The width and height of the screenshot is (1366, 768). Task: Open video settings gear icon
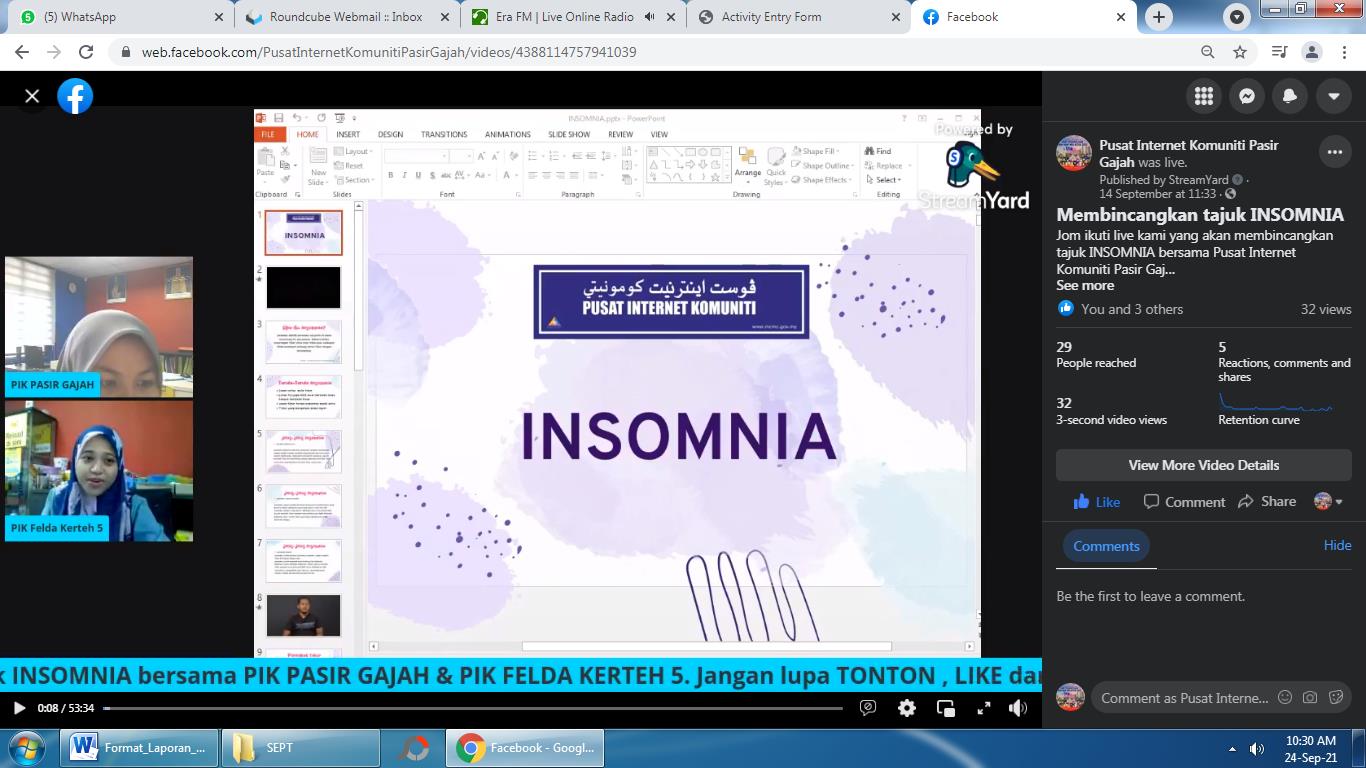click(907, 708)
